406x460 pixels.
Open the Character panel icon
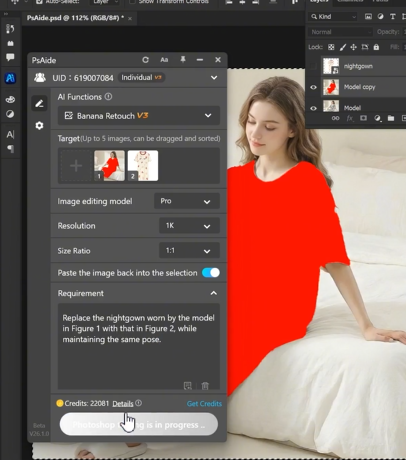[x=10, y=135]
